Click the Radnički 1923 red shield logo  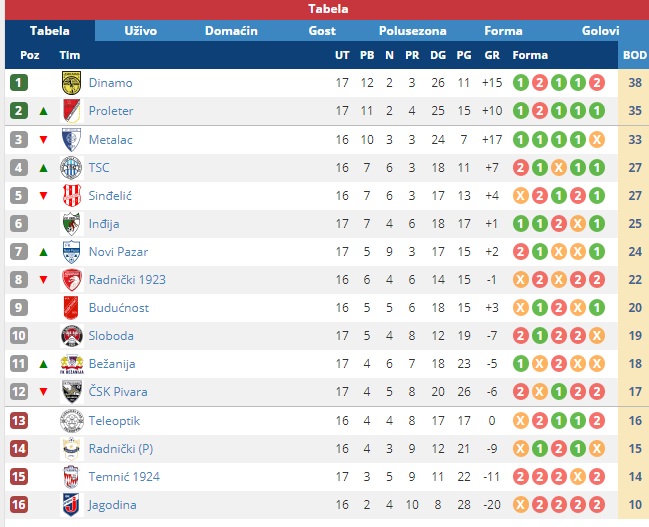(71, 280)
